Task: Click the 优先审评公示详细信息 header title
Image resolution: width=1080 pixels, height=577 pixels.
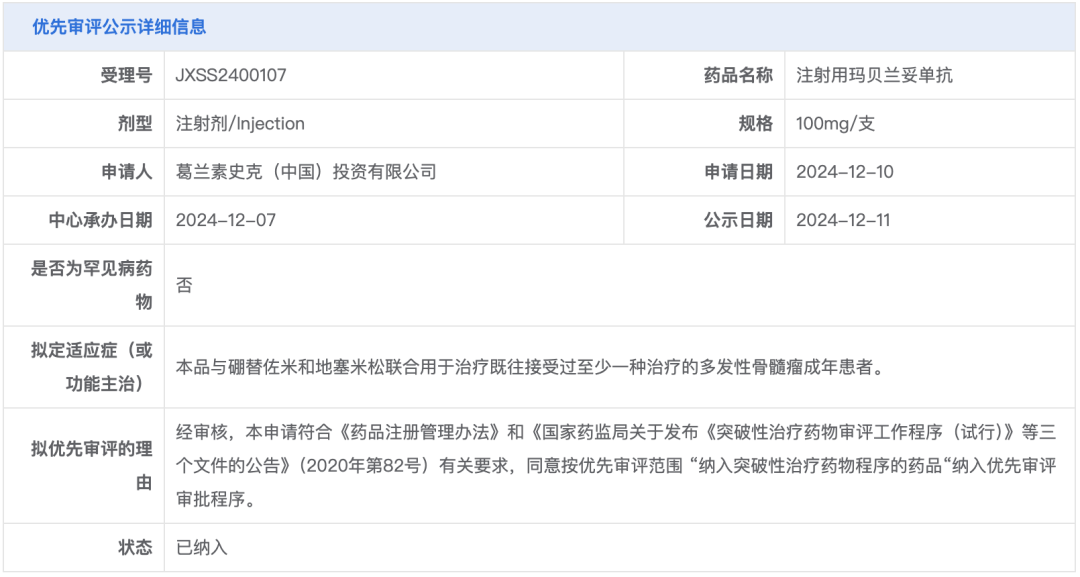Action: pyautogui.click(x=119, y=27)
